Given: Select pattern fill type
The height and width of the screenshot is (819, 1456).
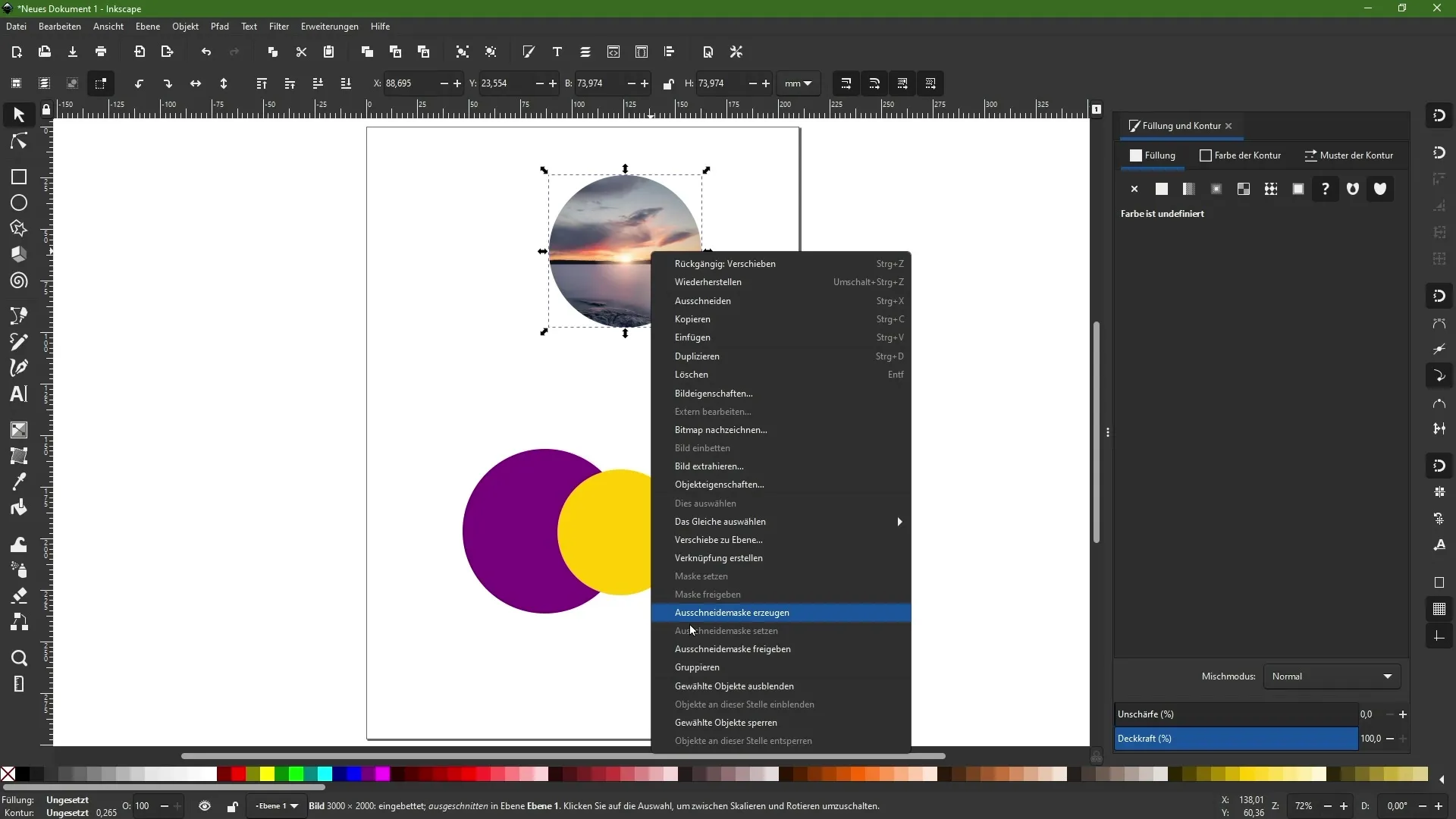Looking at the screenshot, I should [1271, 189].
